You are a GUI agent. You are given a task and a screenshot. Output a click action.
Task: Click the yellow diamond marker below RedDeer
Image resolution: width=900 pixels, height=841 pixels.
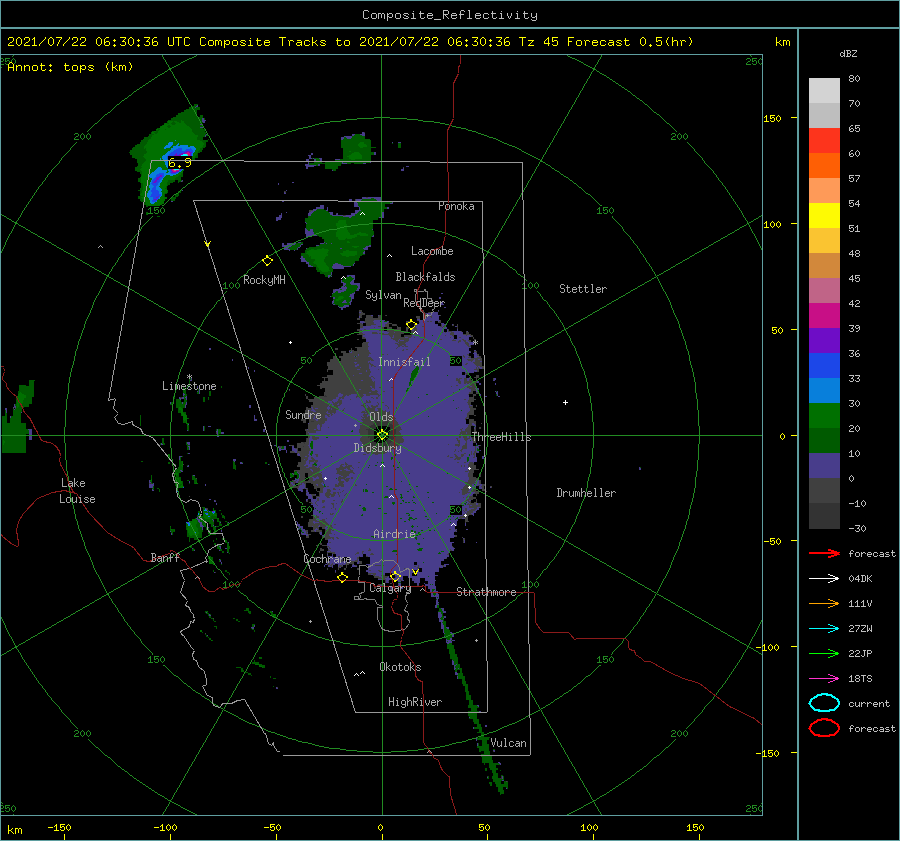(411, 325)
